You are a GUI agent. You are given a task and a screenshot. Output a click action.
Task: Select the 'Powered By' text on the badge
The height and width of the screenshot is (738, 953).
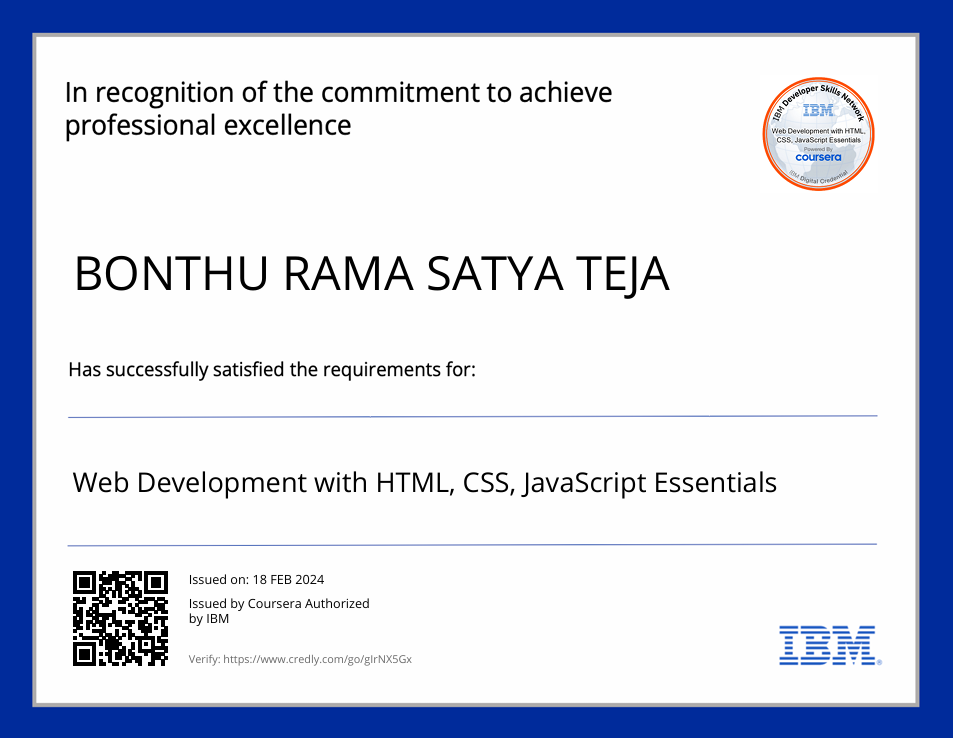click(x=818, y=147)
